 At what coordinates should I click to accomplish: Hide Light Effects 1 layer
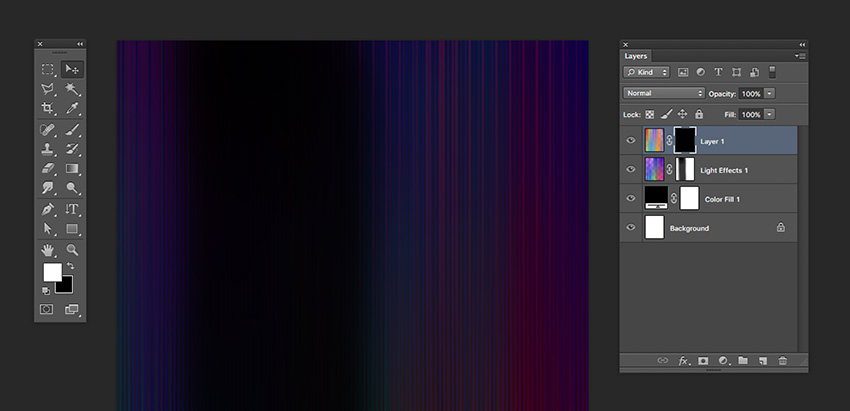point(630,169)
